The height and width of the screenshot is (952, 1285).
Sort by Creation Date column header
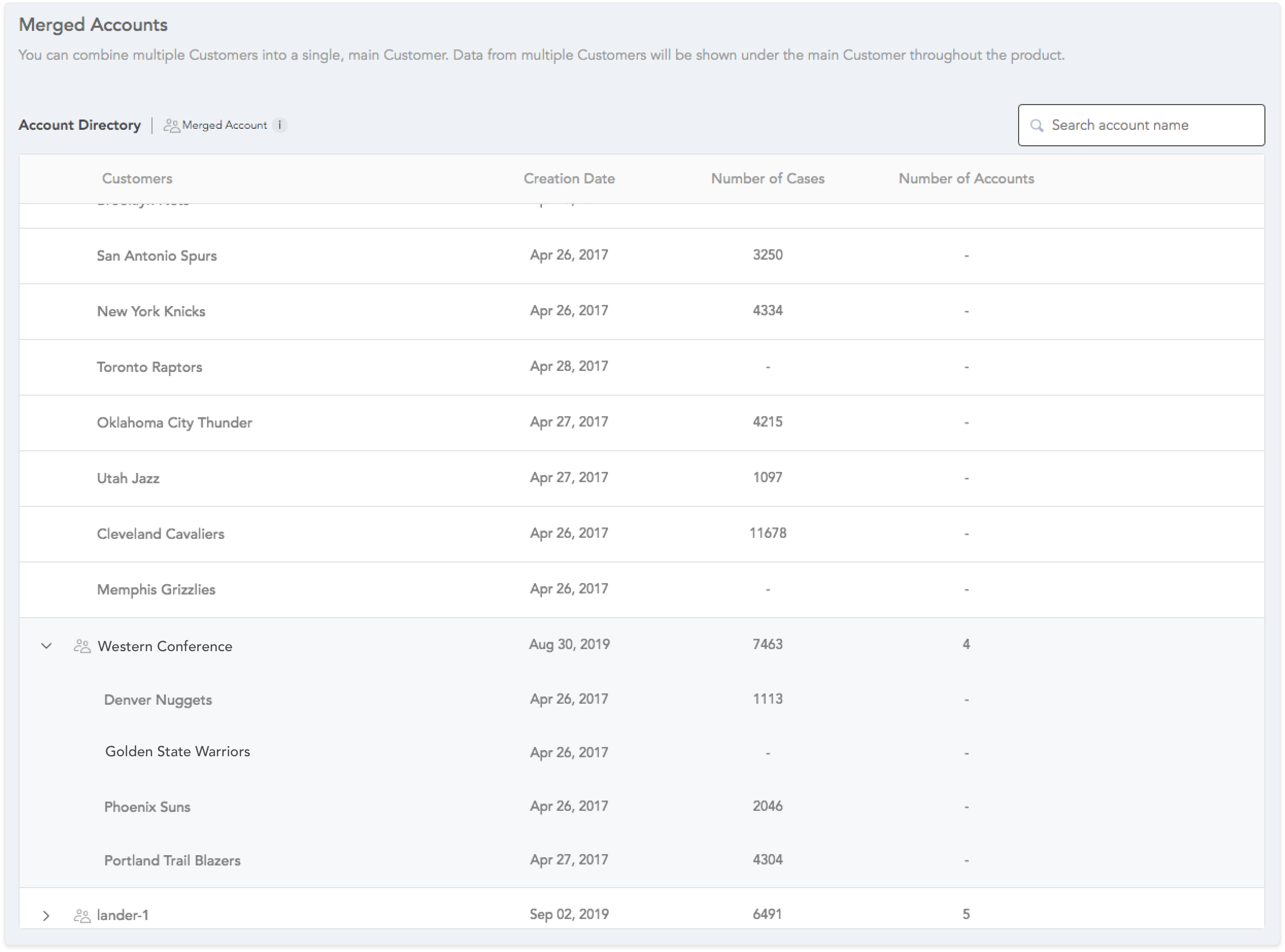click(x=569, y=179)
